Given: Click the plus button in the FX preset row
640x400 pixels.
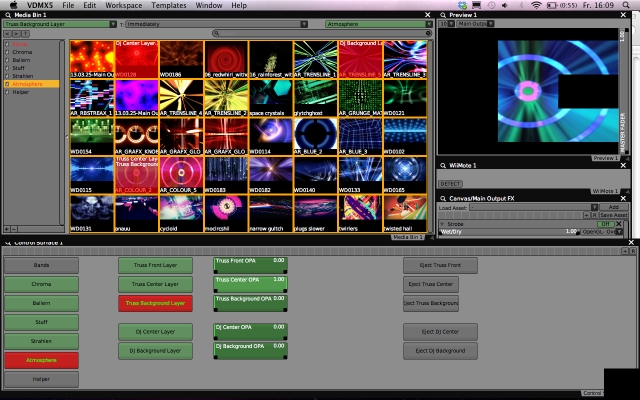Looking at the screenshot, I should pyautogui.click(x=587, y=215).
